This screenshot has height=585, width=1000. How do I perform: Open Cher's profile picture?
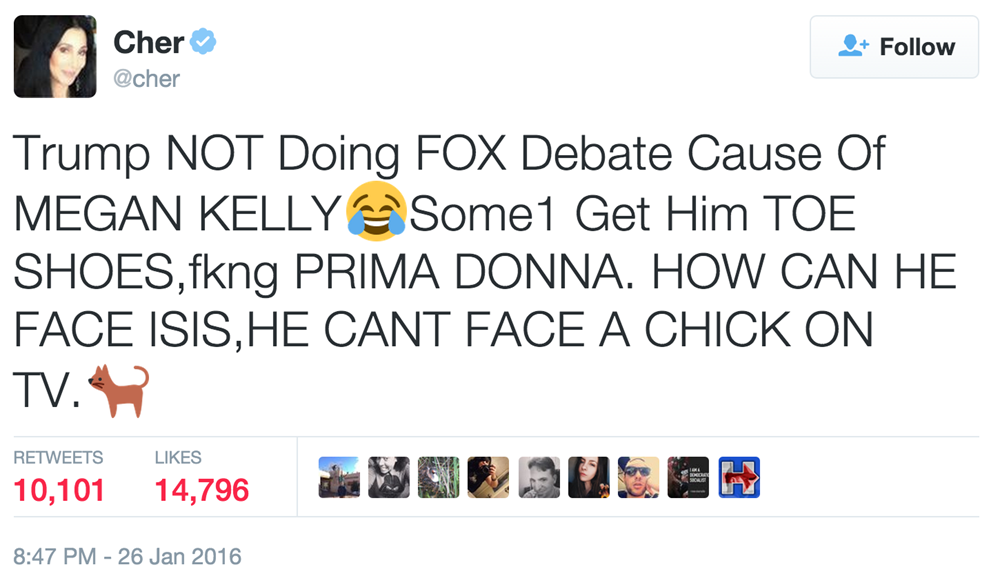click(x=55, y=57)
